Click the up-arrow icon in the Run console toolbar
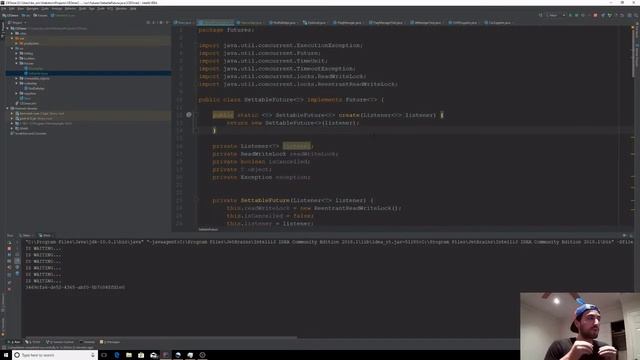 (17, 242)
